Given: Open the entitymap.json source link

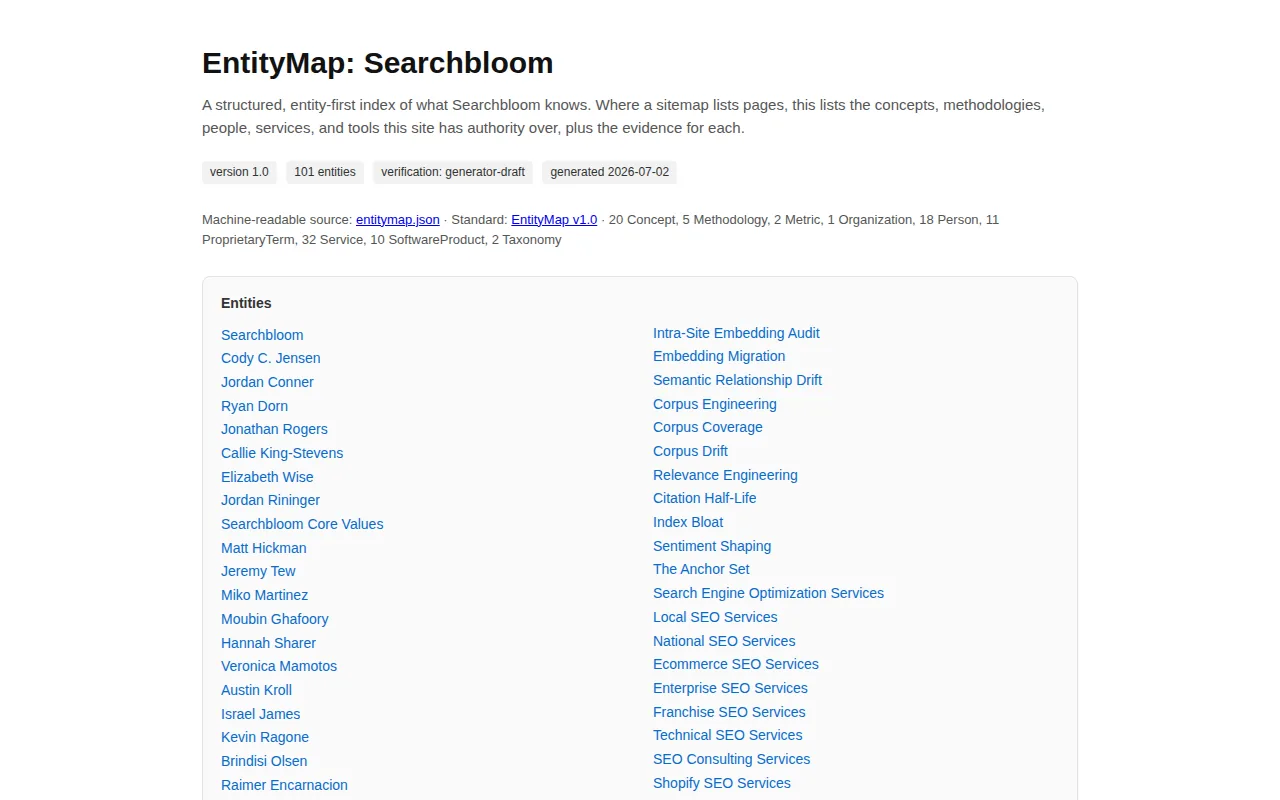Looking at the screenshot, I should pyautogui.click(x=398, y=219).
